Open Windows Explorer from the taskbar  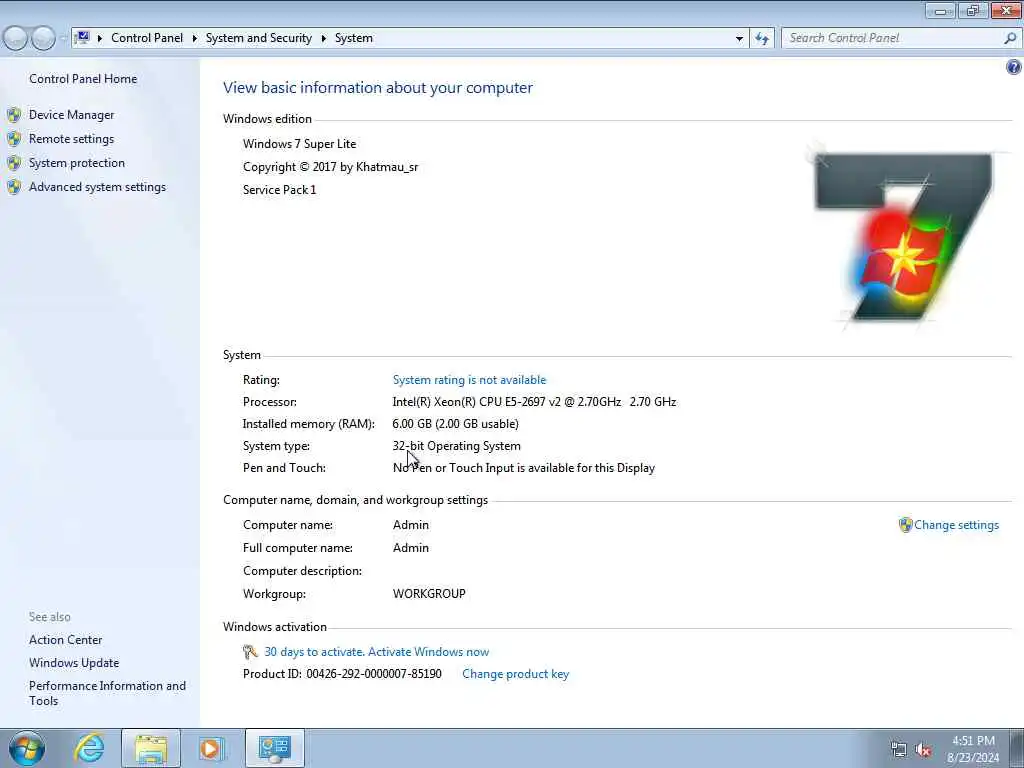pyautogui.click(x=151, y=748)
